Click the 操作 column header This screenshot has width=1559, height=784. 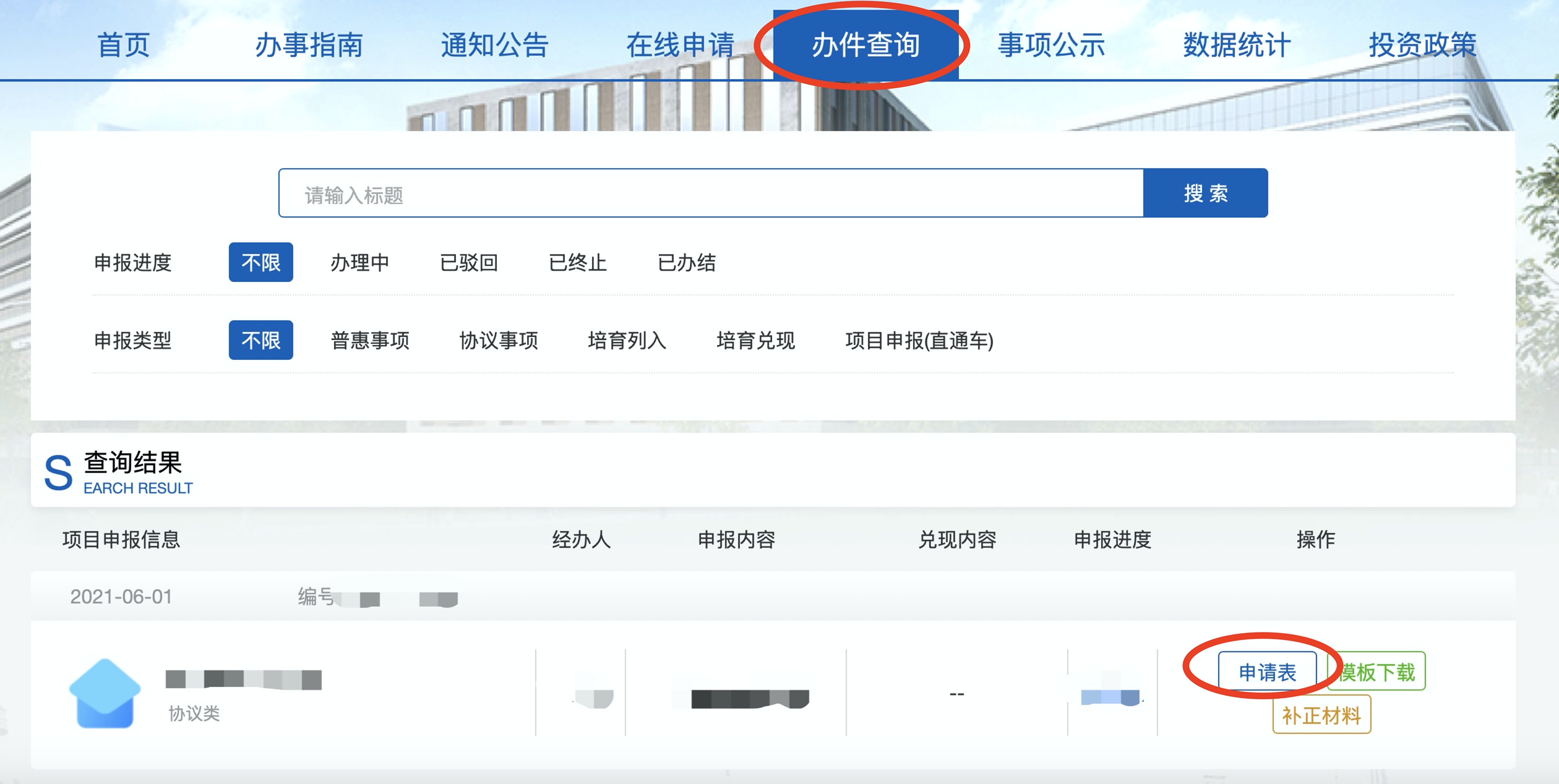1316,540
